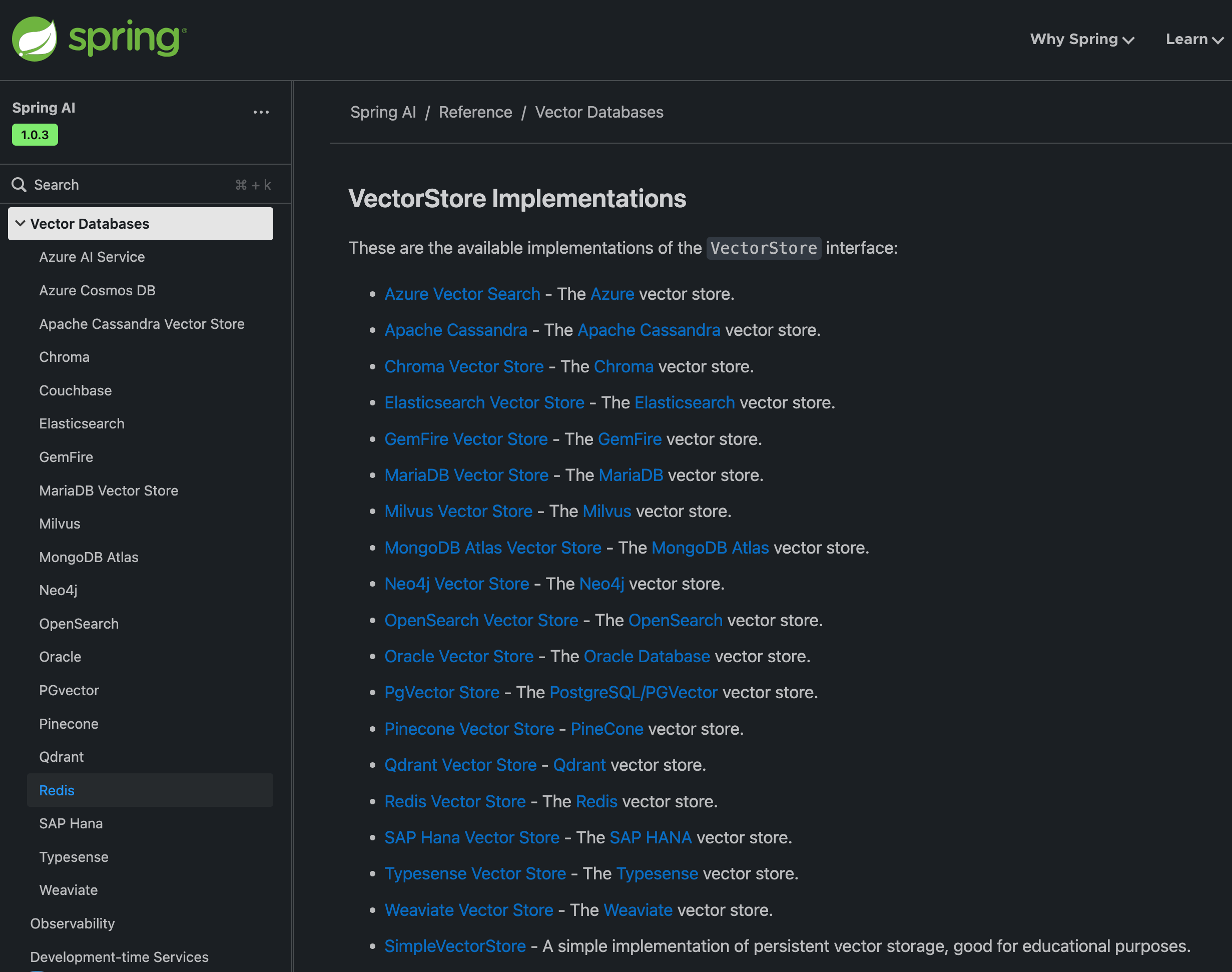Click the Spring AI breadcrumb
1232x972 pixels.
[x=383, y=112]
